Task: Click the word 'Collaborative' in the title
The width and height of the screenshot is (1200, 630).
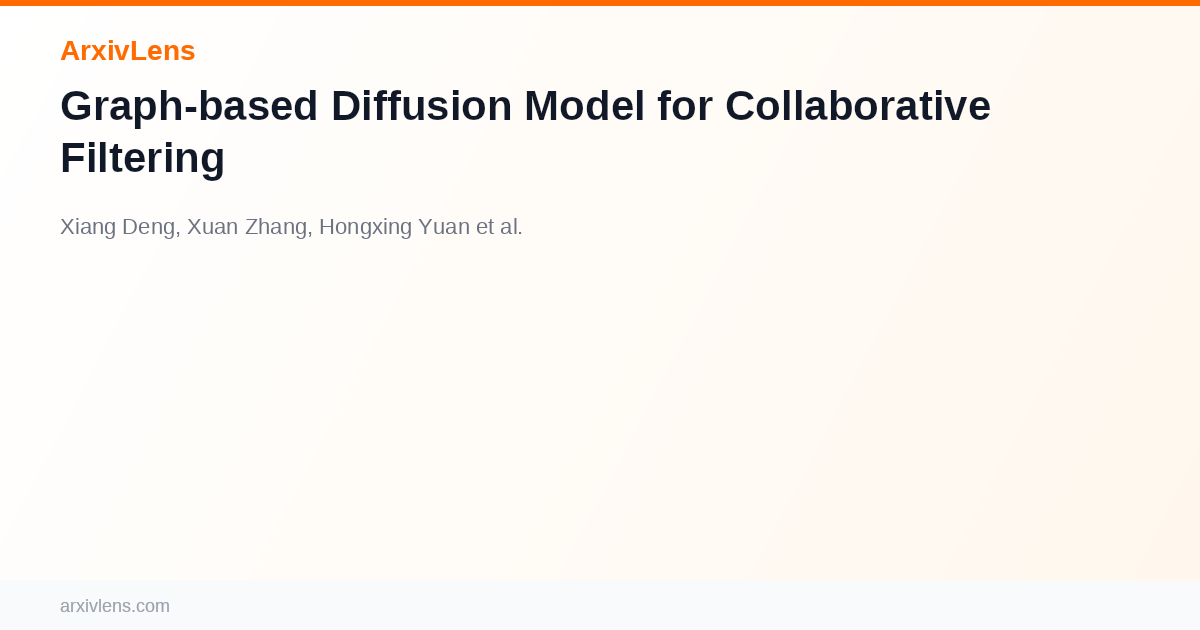Action: (x=858, y=106)
